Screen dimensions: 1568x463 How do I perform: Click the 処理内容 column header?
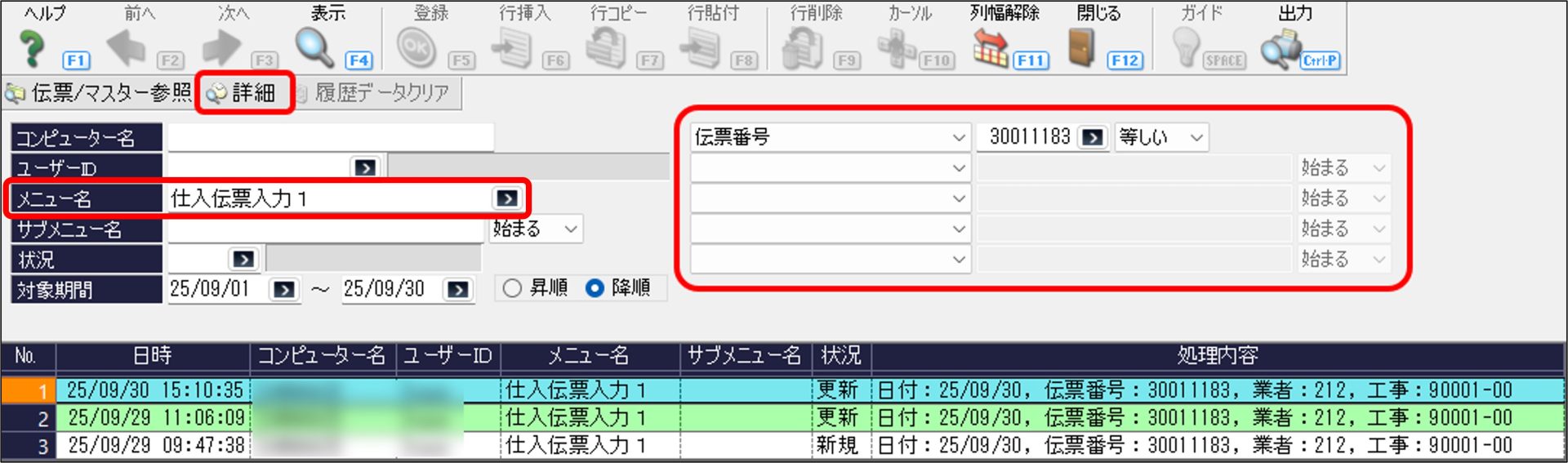click(1217, 356)
